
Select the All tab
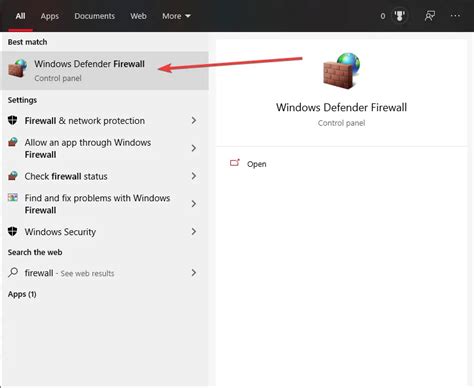tap(20, 16)
